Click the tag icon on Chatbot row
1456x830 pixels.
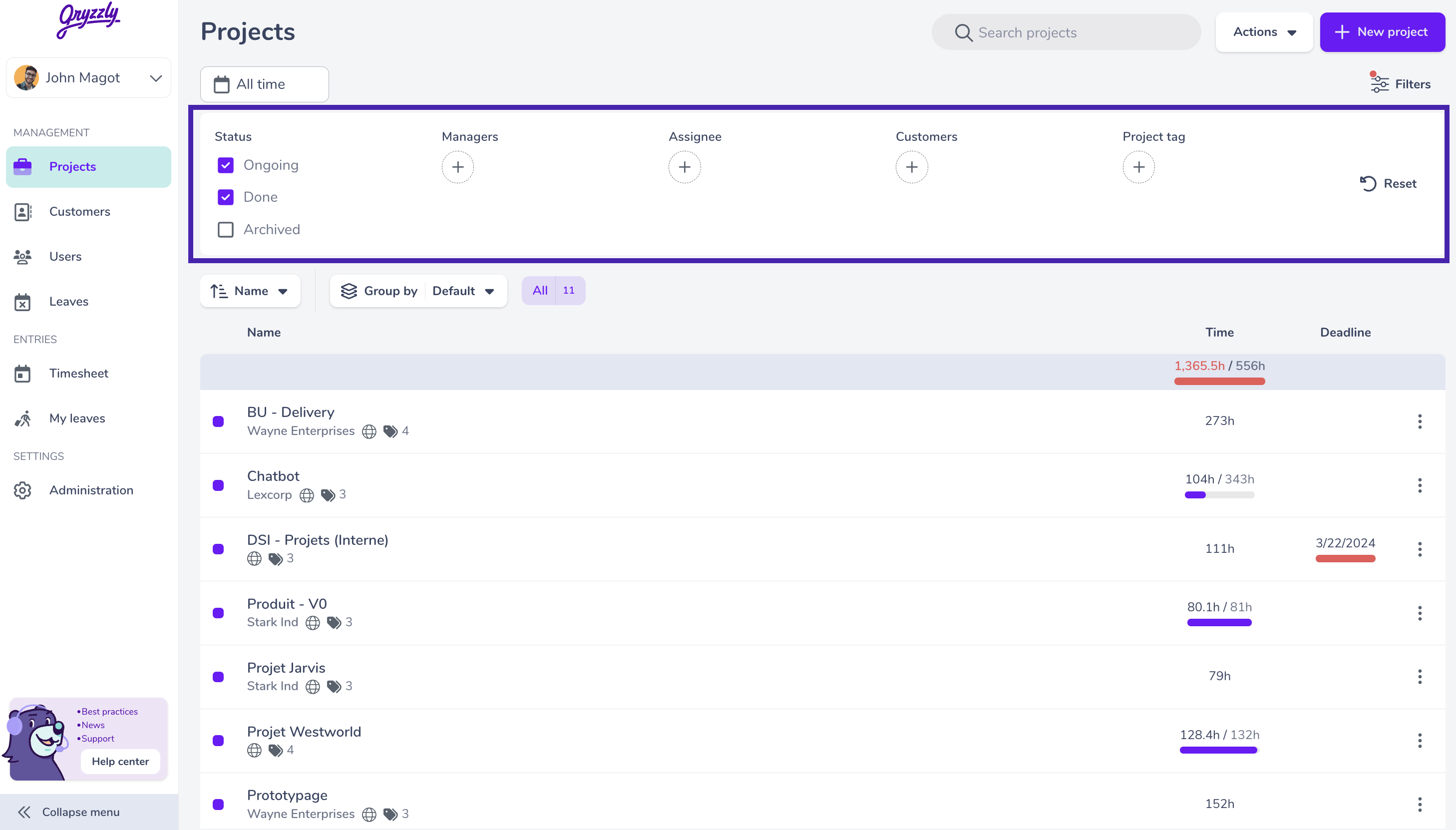pyautogui.click(x=328, y=495)
